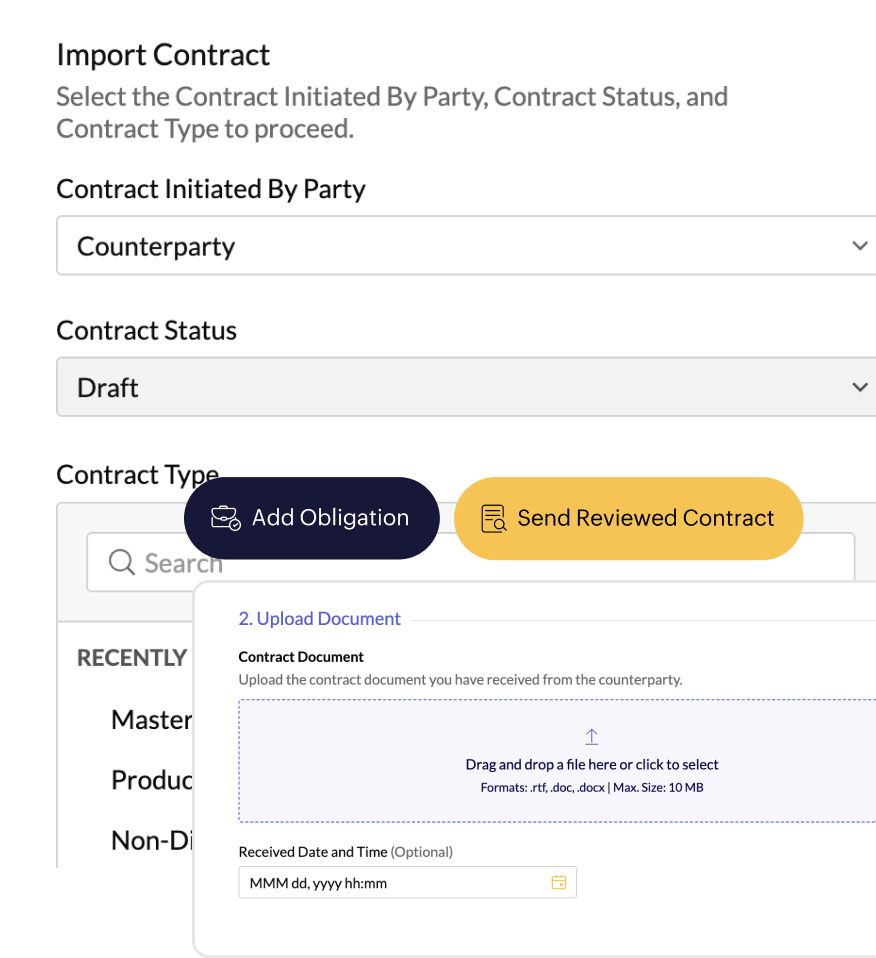Click the briefcase icon on Add Obligation
The height and width of the screenshot is (958, 876).
pyautogui.click(x=225, y=518)
